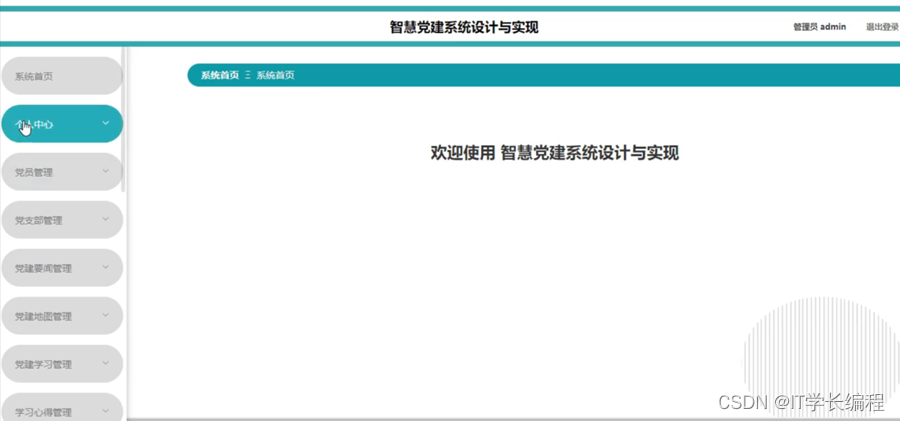Expand chevron on 学习心得管理
900x421 pixels.
[106, 411]
